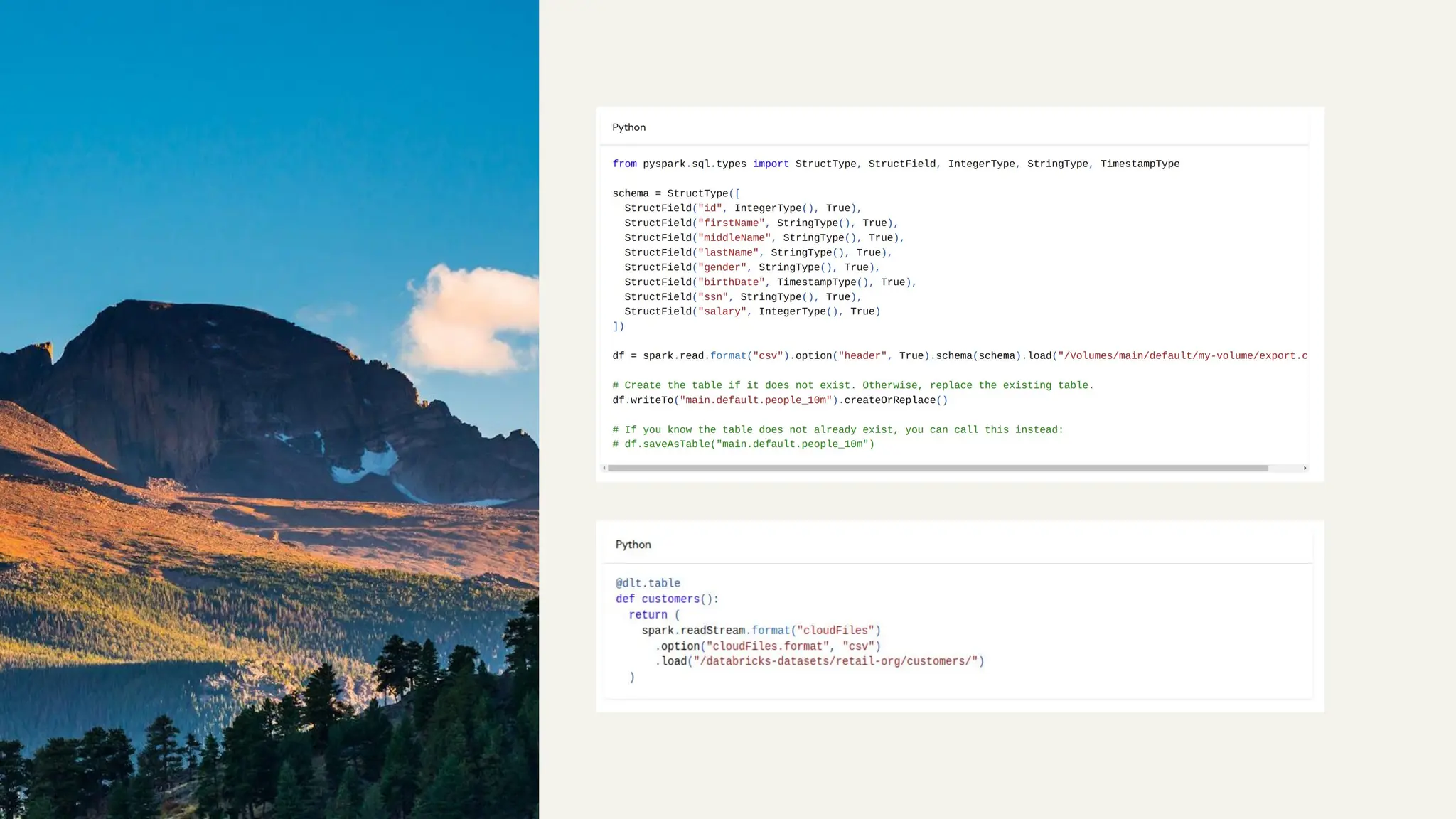This screenshot has width=1456, height=819.
Task: Click the "birthDate" StructField string
Action: pyautogui.click(x=731, y=282)
